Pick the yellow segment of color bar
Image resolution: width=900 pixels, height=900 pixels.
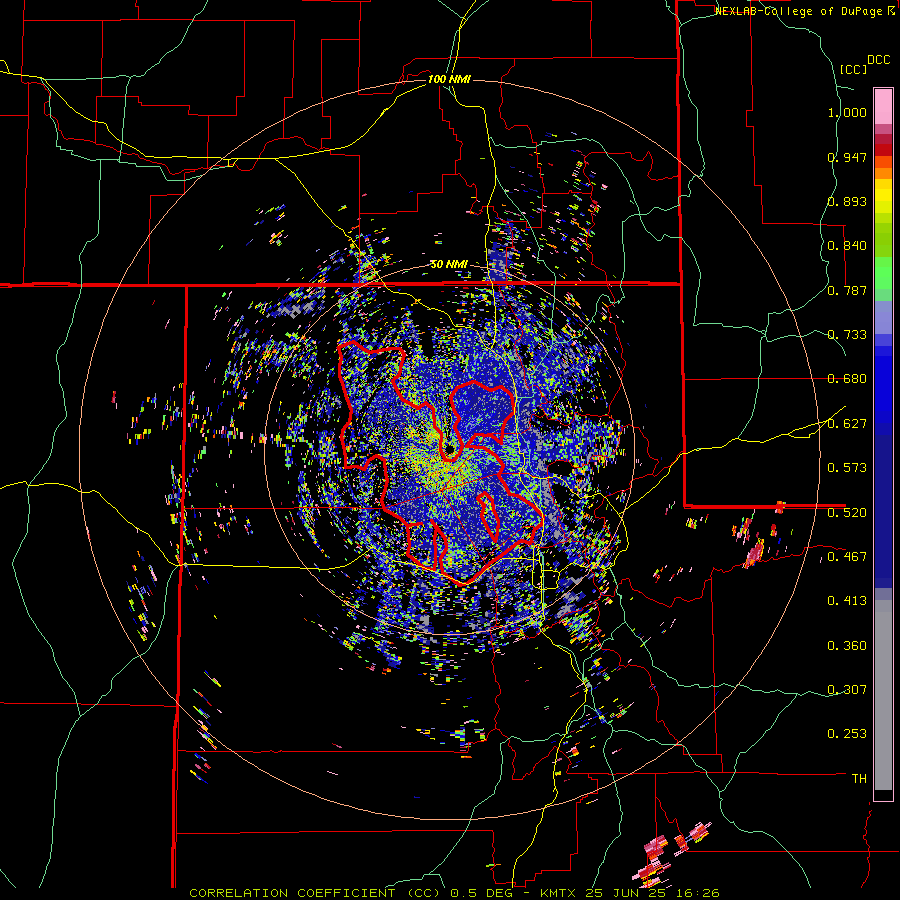(x=883, y=197)
